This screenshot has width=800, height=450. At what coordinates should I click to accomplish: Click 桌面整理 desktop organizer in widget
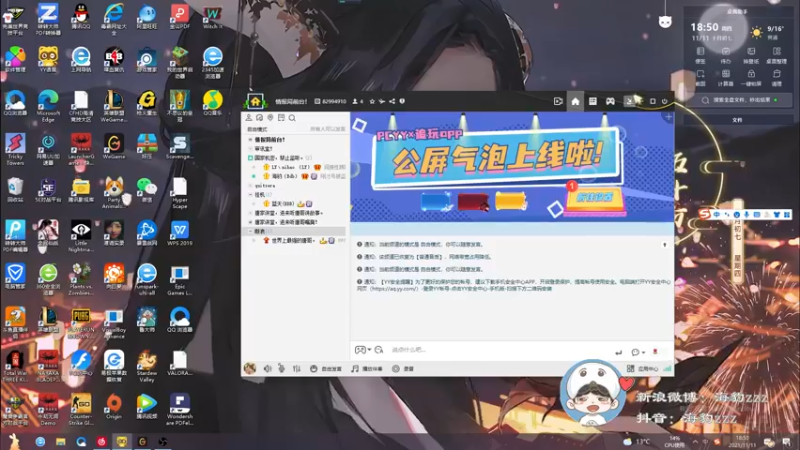pyautogui.click(x=777, y=55)
